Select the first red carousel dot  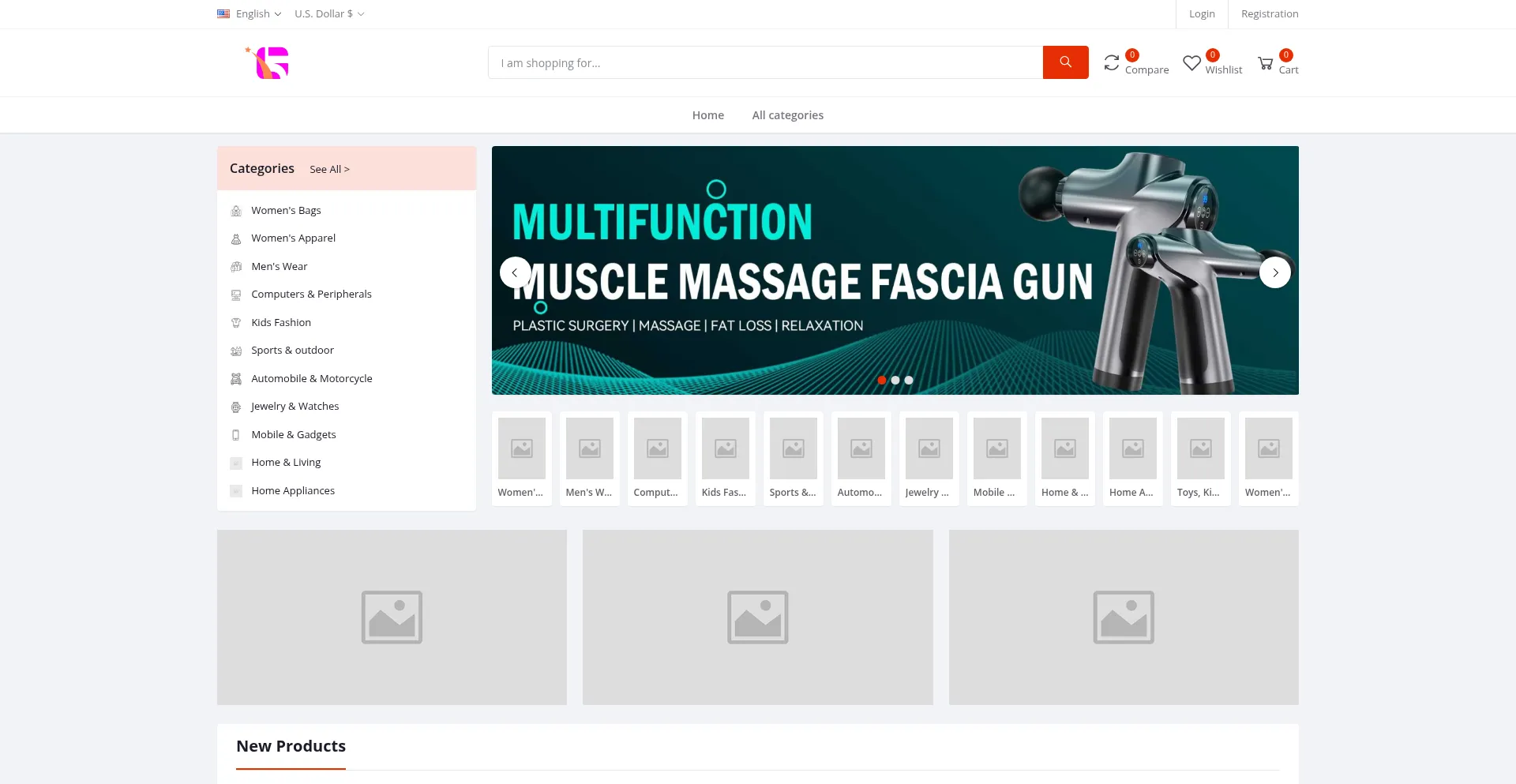[882, 381]
